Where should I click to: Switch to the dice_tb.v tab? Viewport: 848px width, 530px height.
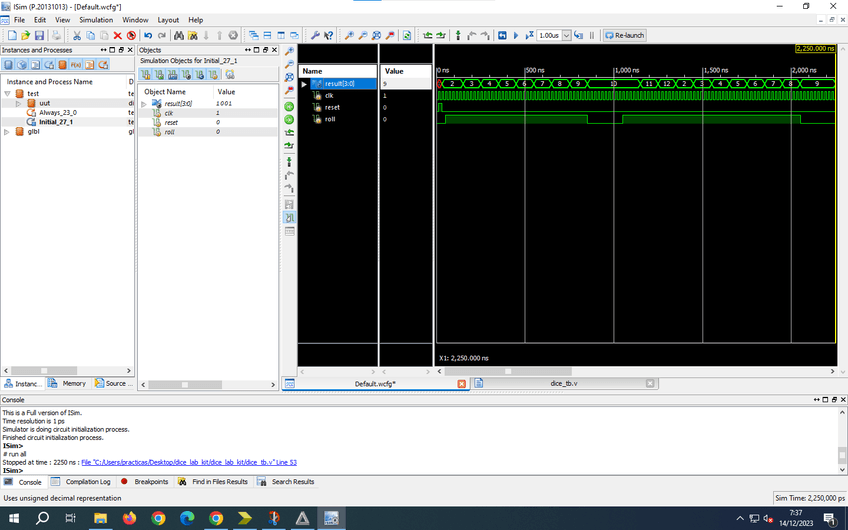[x=563, y=383]
